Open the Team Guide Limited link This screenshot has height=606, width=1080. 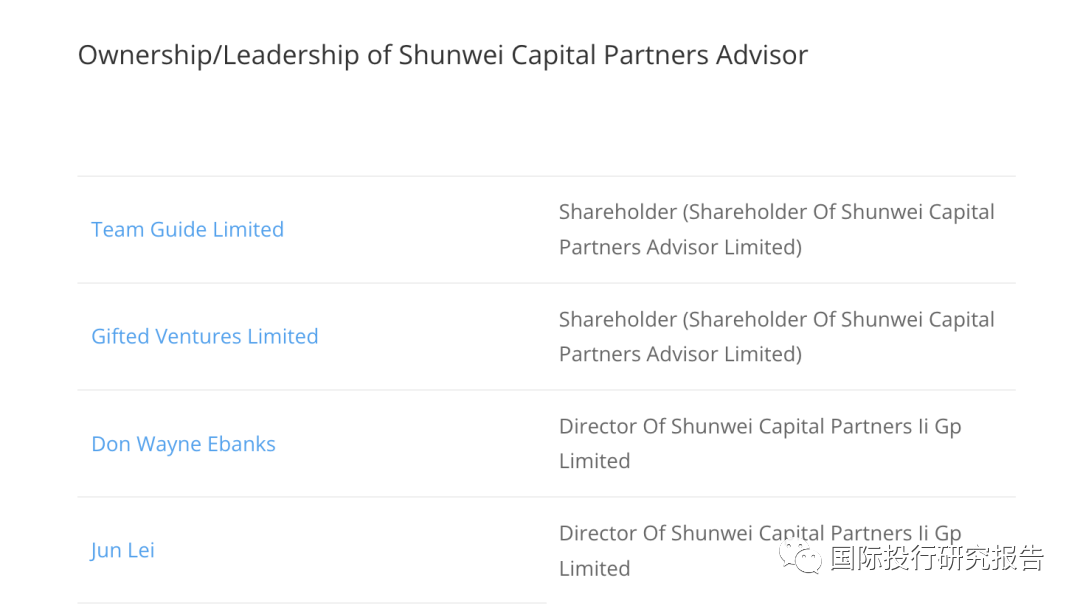click(x=187, y=229)
